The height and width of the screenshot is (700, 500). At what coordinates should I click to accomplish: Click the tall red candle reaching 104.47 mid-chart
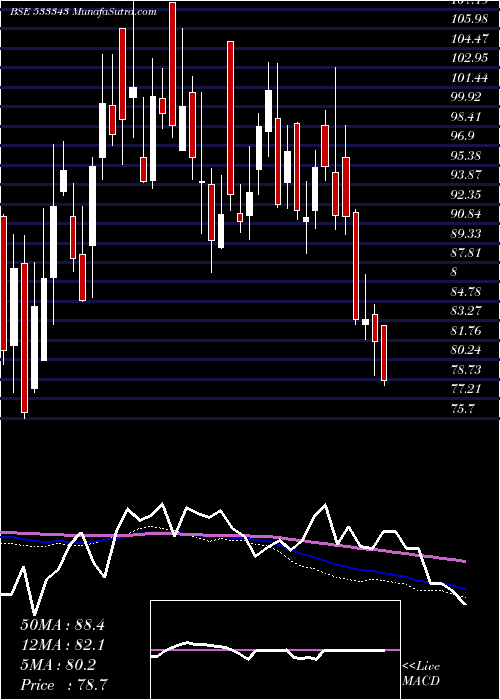click(x=230, y=118)
